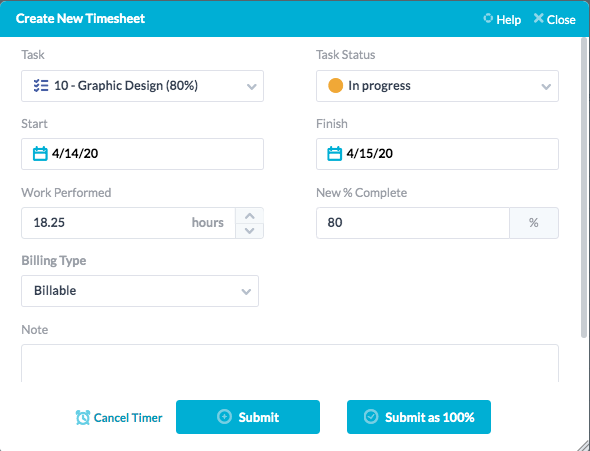The width and height of the screenshot is (590, 451).
Task: Click the Submit button
Action: coord(248,417)
